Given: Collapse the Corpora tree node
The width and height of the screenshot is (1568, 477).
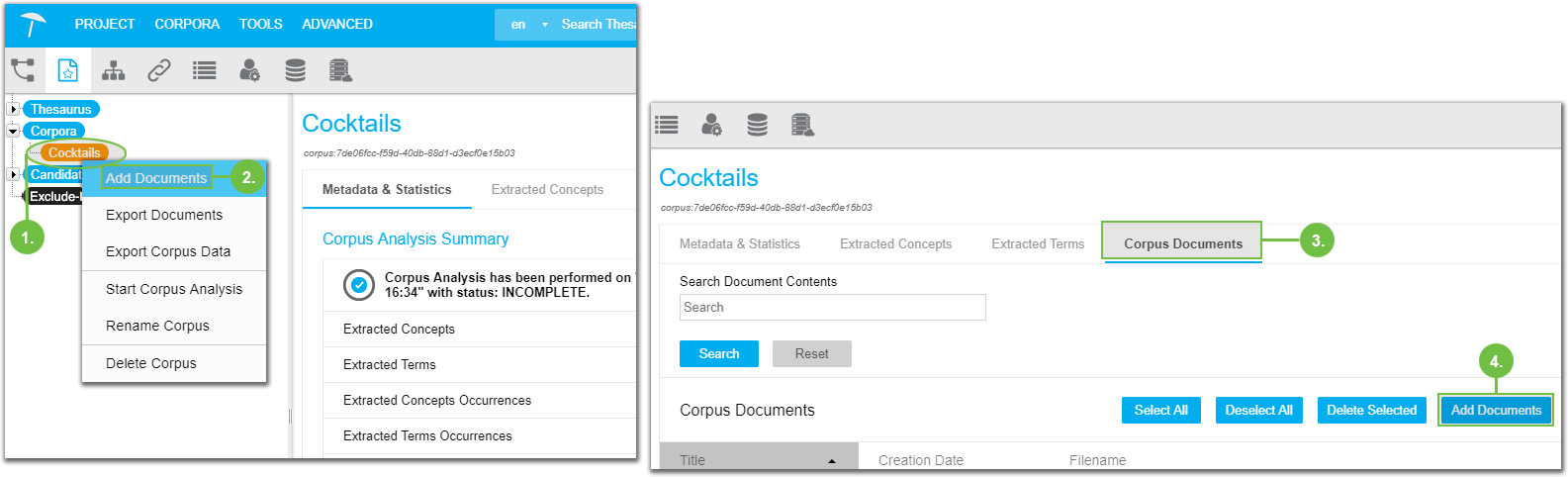Looking at the screenshot, I should (x=13, y=132).
